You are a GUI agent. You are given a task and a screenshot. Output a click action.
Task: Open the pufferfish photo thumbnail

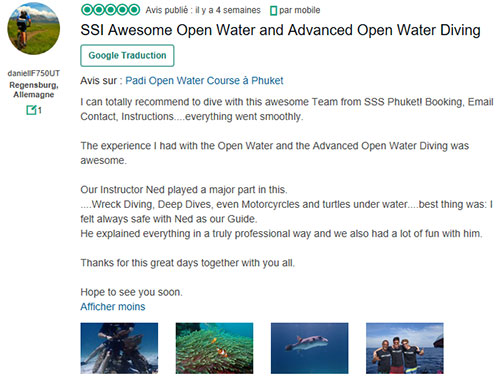tap(309, 348)
